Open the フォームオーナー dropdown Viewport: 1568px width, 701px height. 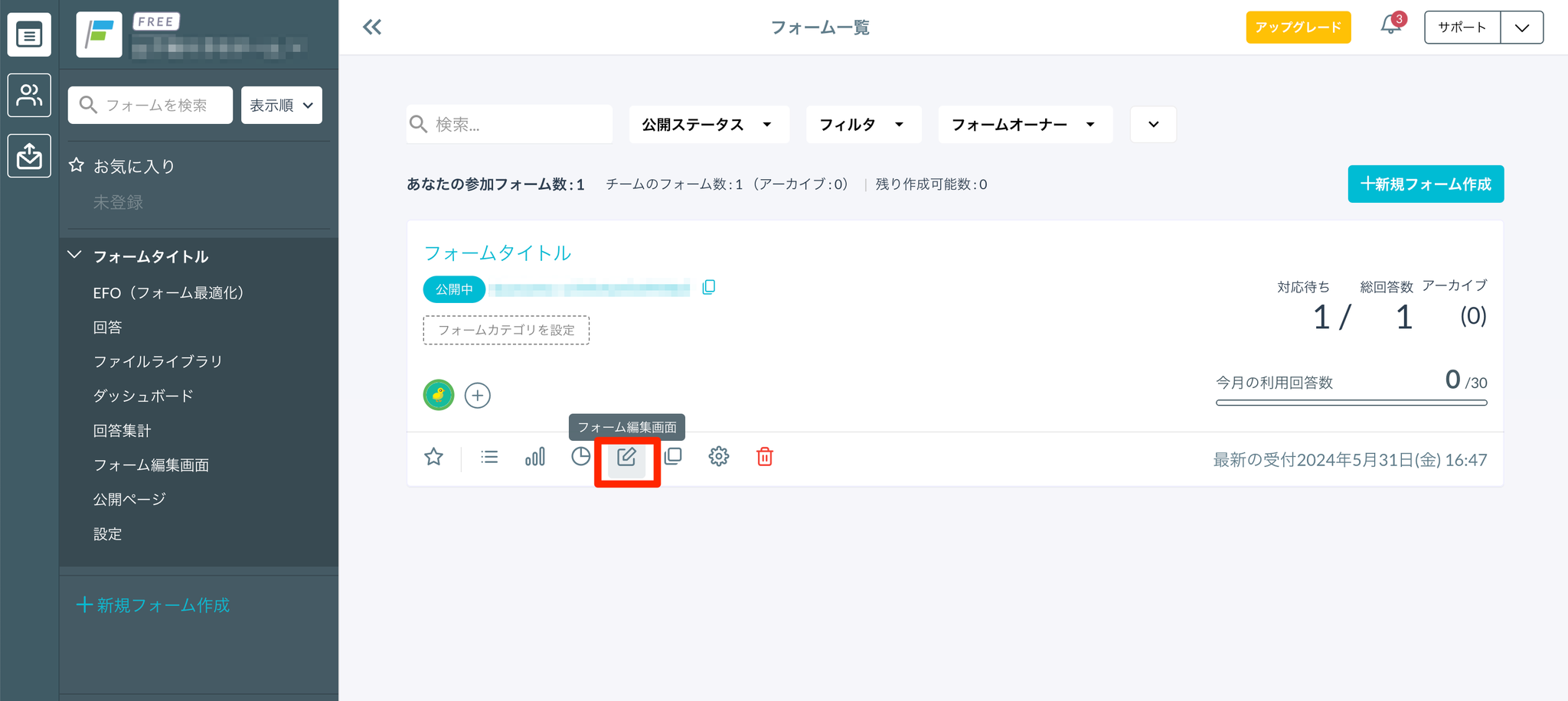click(x=1025, y=125)
